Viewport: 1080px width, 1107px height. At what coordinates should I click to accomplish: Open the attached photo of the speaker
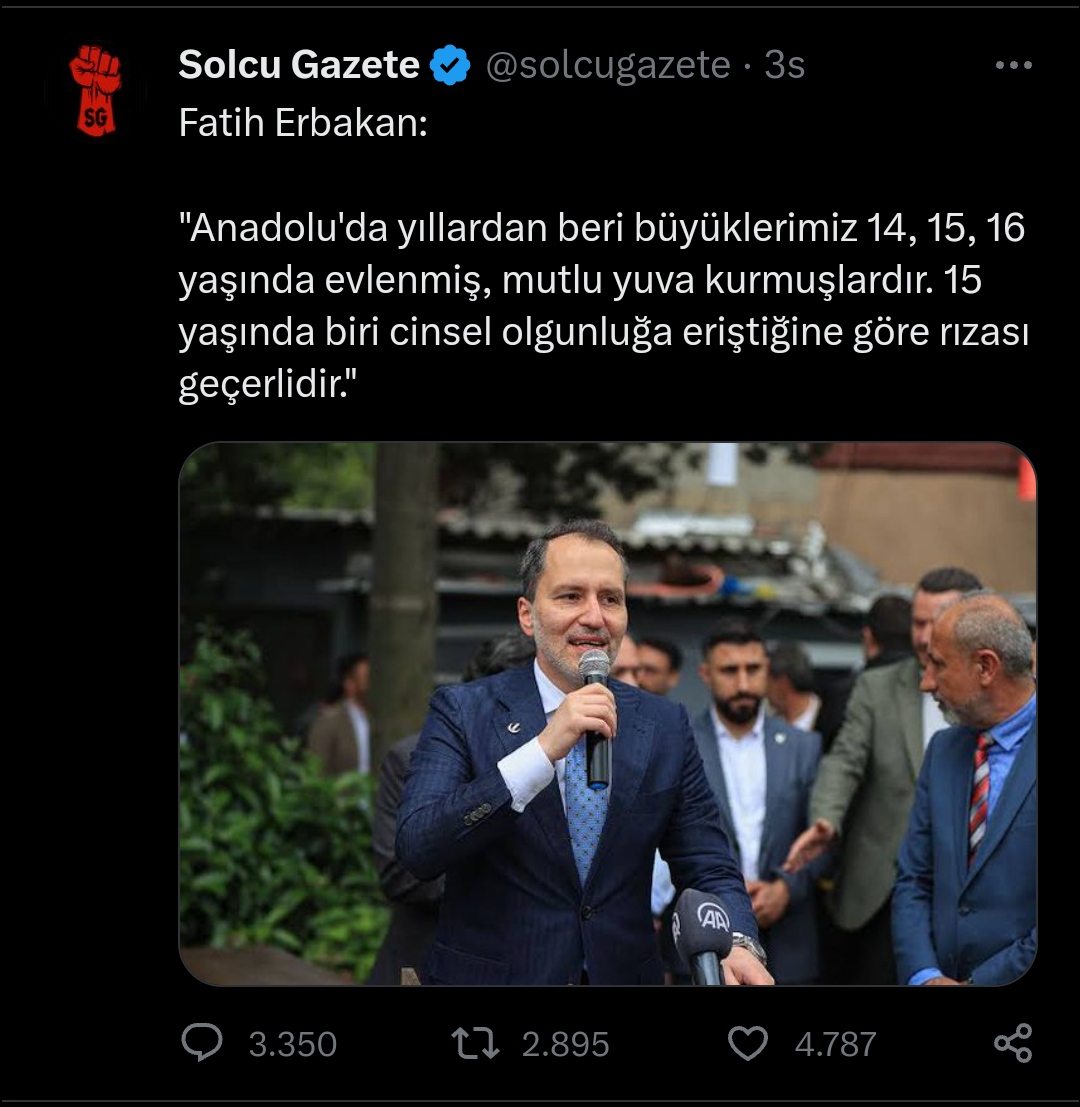[x=608, y=714]
